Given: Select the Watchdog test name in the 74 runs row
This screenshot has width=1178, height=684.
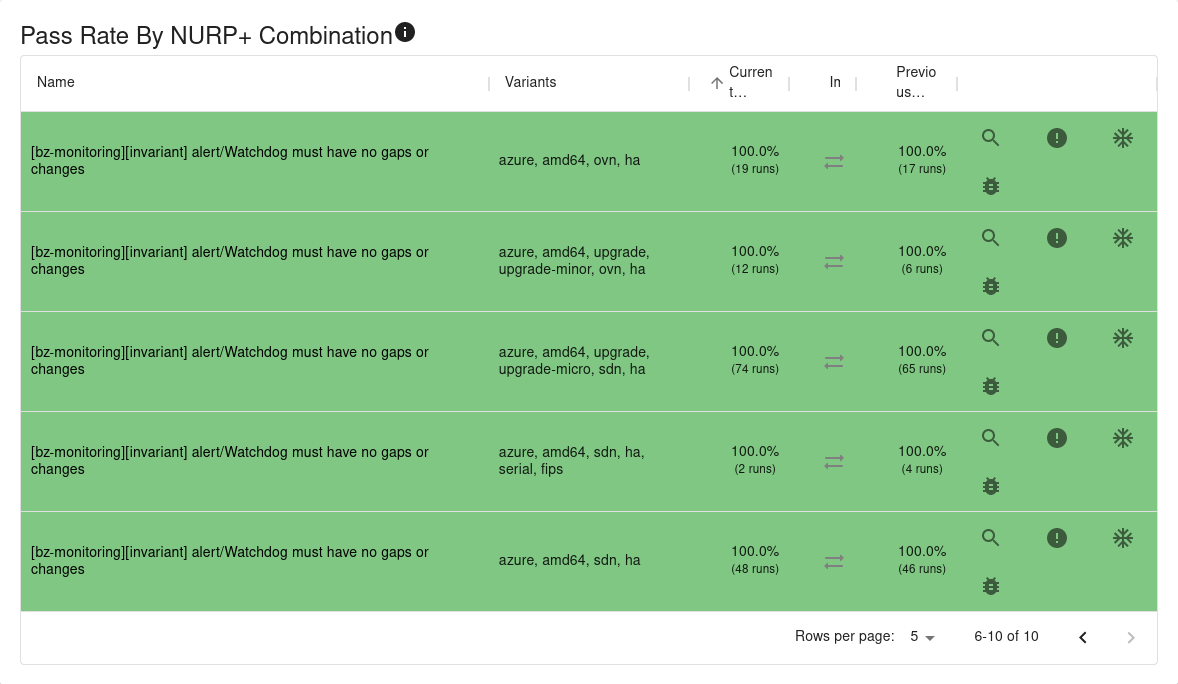Looking at the screenshot, I should click(230, 361).
